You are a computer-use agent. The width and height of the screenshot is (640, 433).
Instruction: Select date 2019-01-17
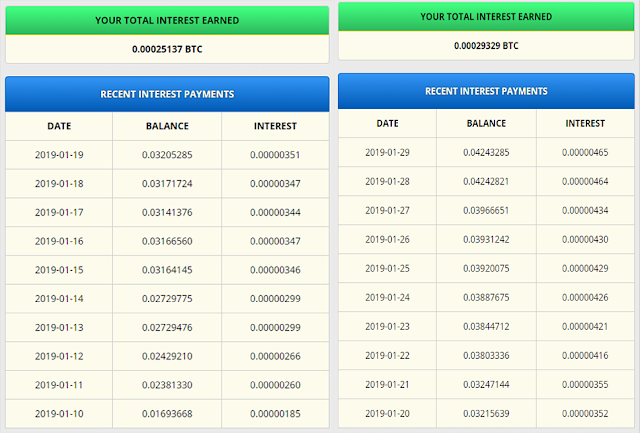(59, 213)
